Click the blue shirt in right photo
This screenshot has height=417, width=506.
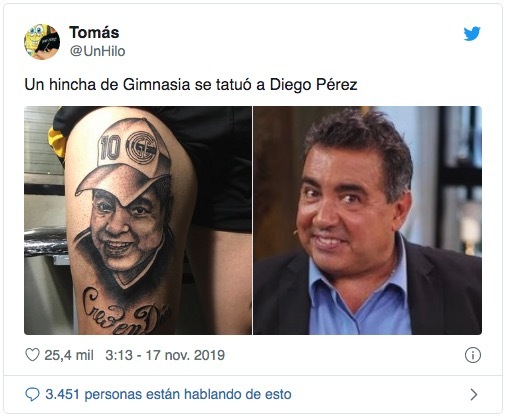(358, 295)
